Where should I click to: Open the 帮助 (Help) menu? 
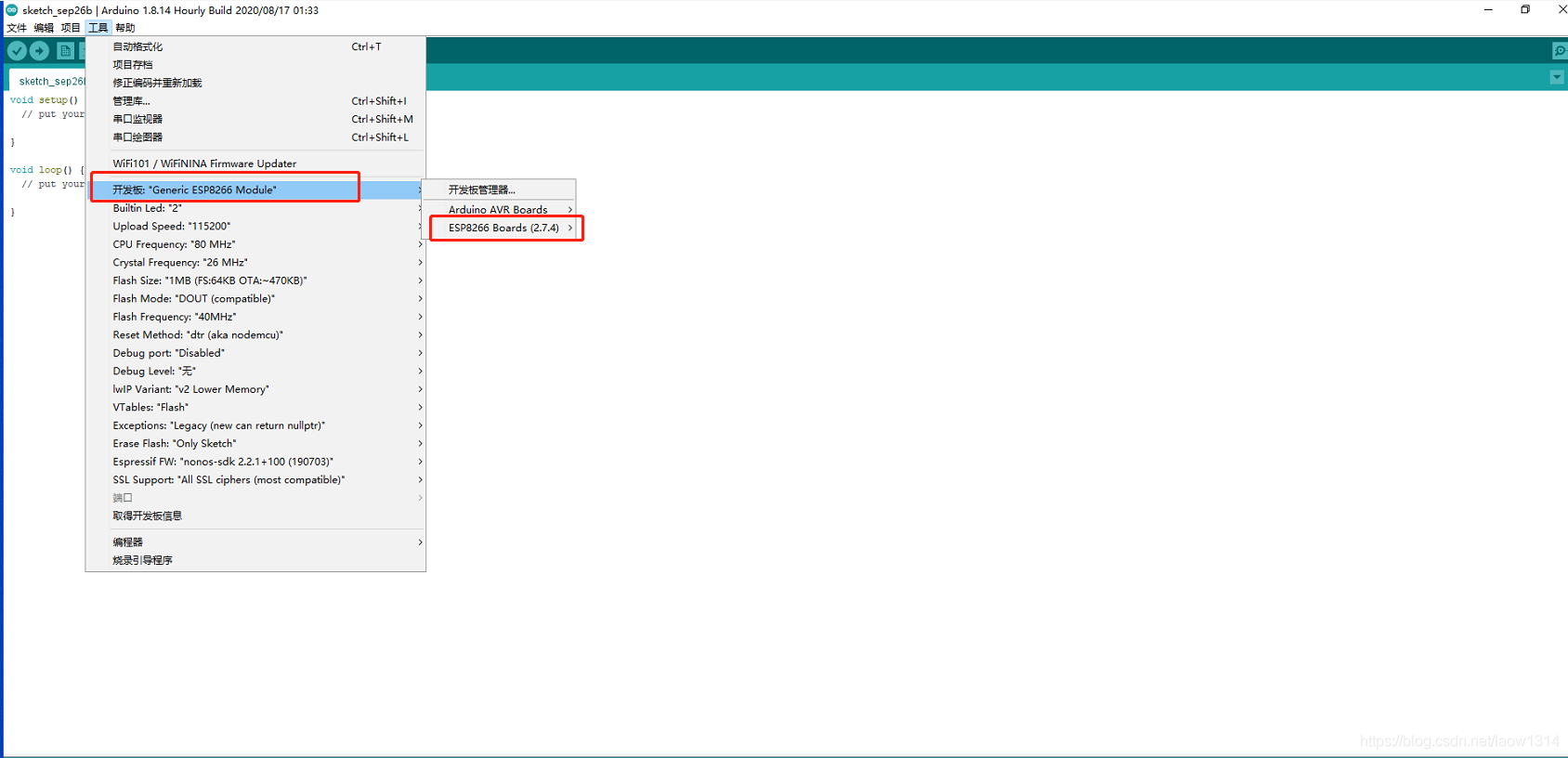pos(125,28)
